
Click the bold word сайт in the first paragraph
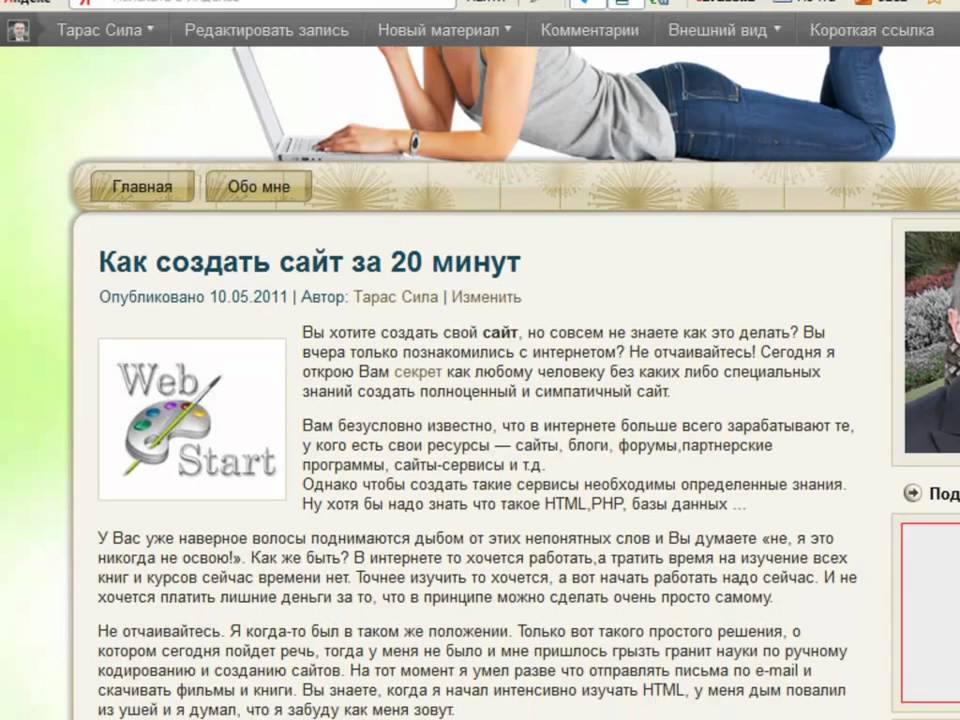coord(500,332)
